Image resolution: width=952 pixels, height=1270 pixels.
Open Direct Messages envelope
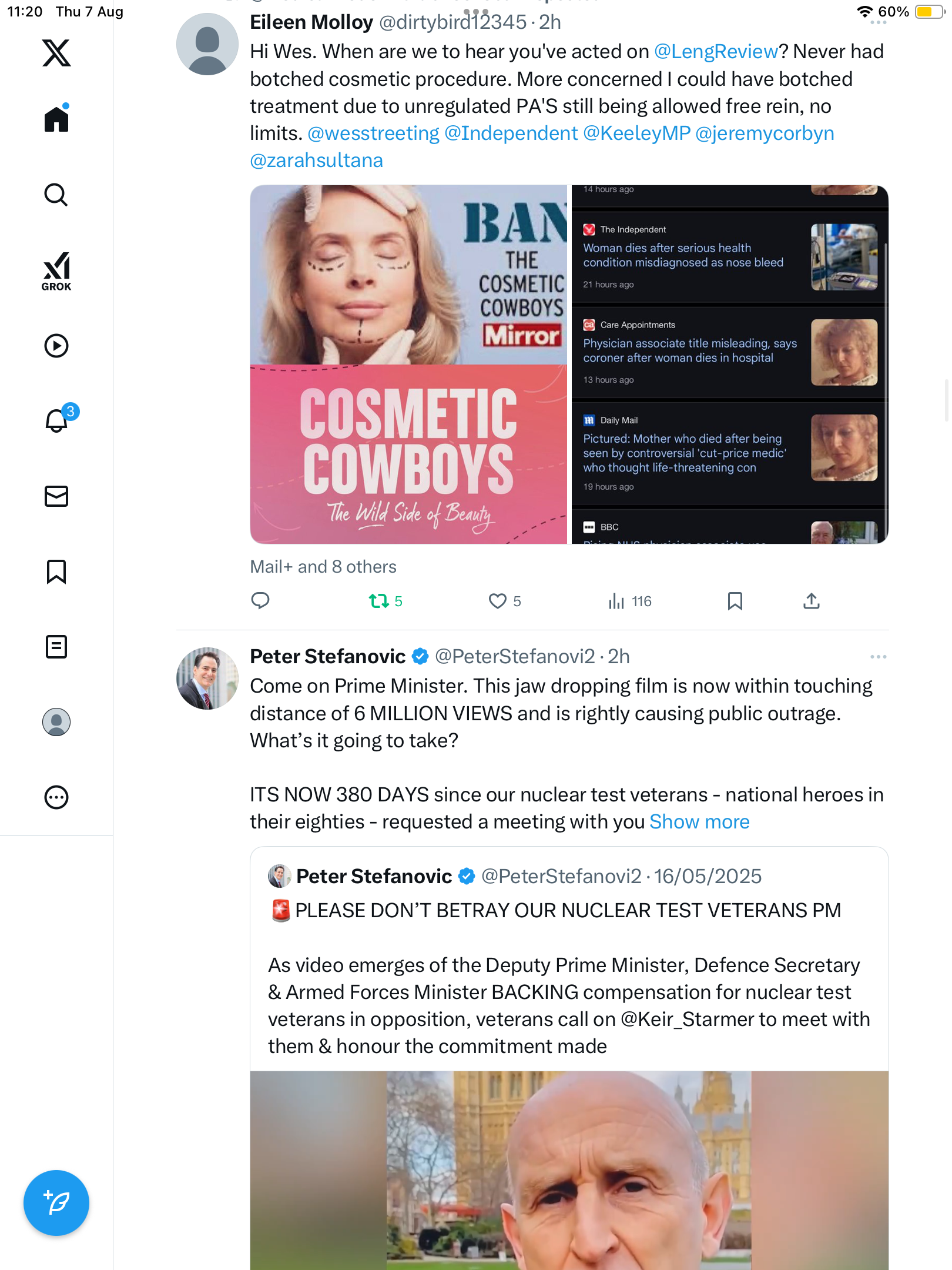[x=56, y=496]
